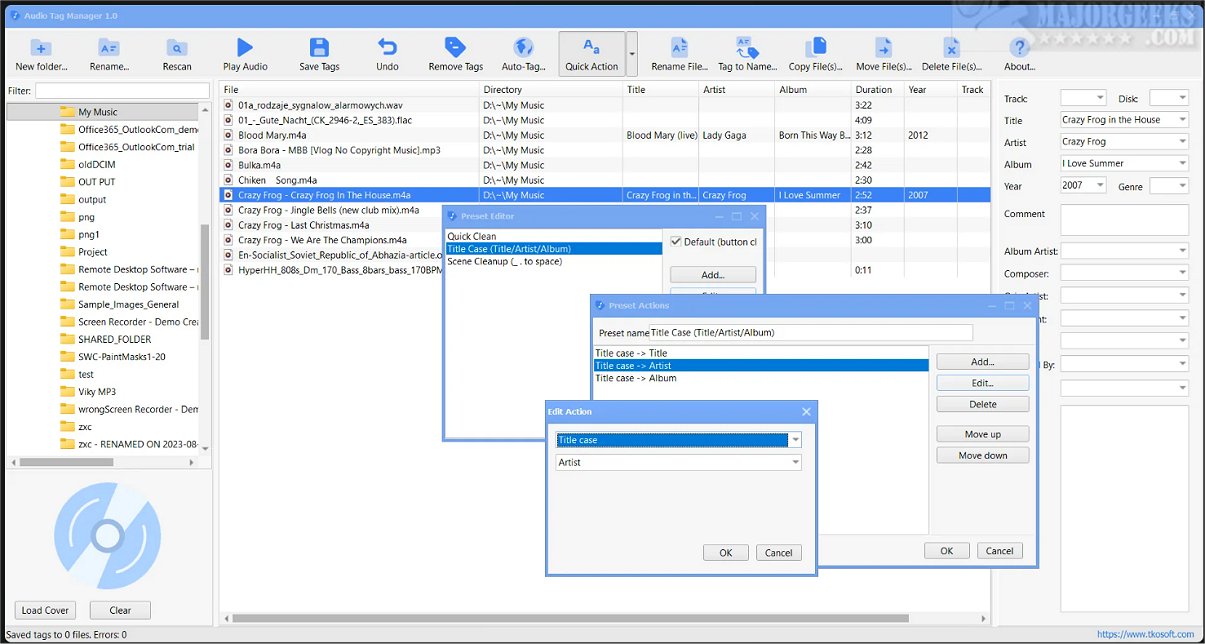Expand the Quick Action dropdown arrow

point(632,55)
